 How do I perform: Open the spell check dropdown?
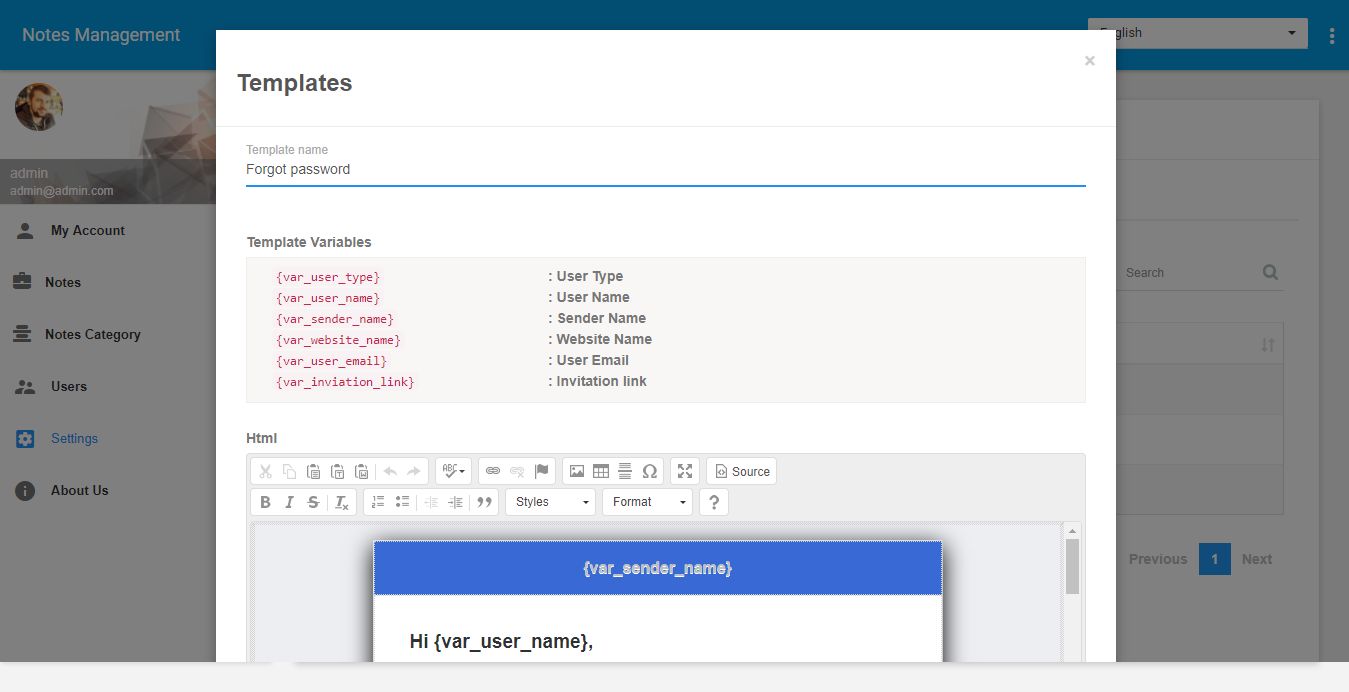[x=453, y=472]
